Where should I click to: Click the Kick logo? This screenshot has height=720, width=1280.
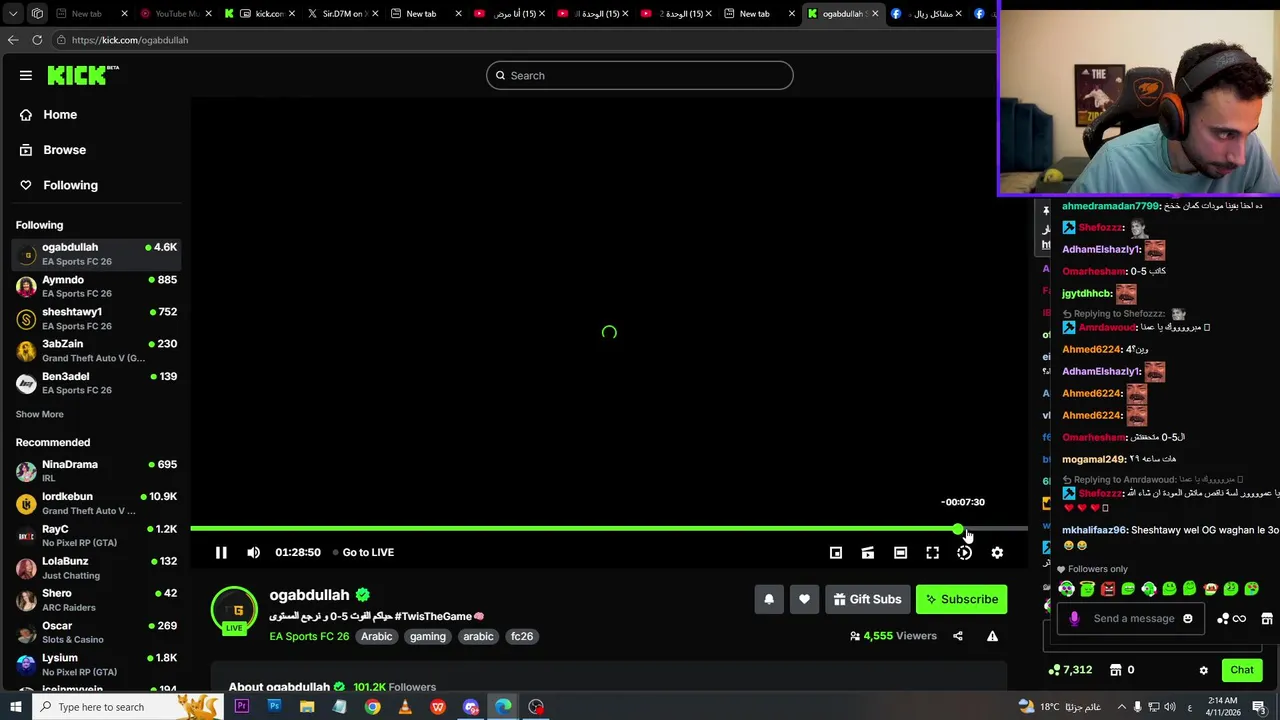[83, 75]
